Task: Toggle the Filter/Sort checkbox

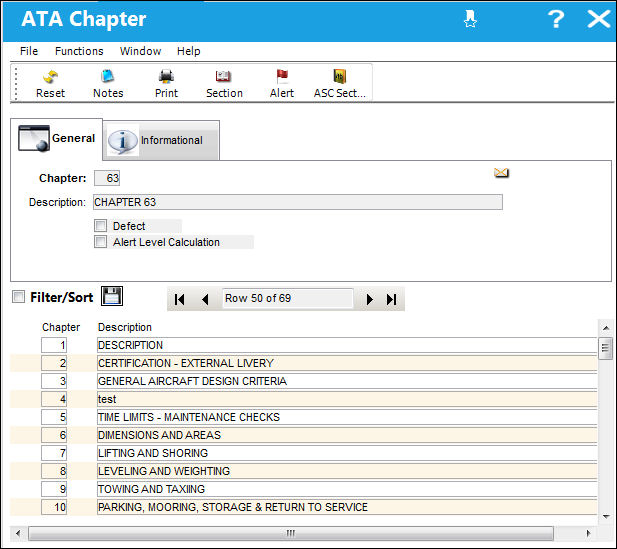Action: (x=18, y=296)
